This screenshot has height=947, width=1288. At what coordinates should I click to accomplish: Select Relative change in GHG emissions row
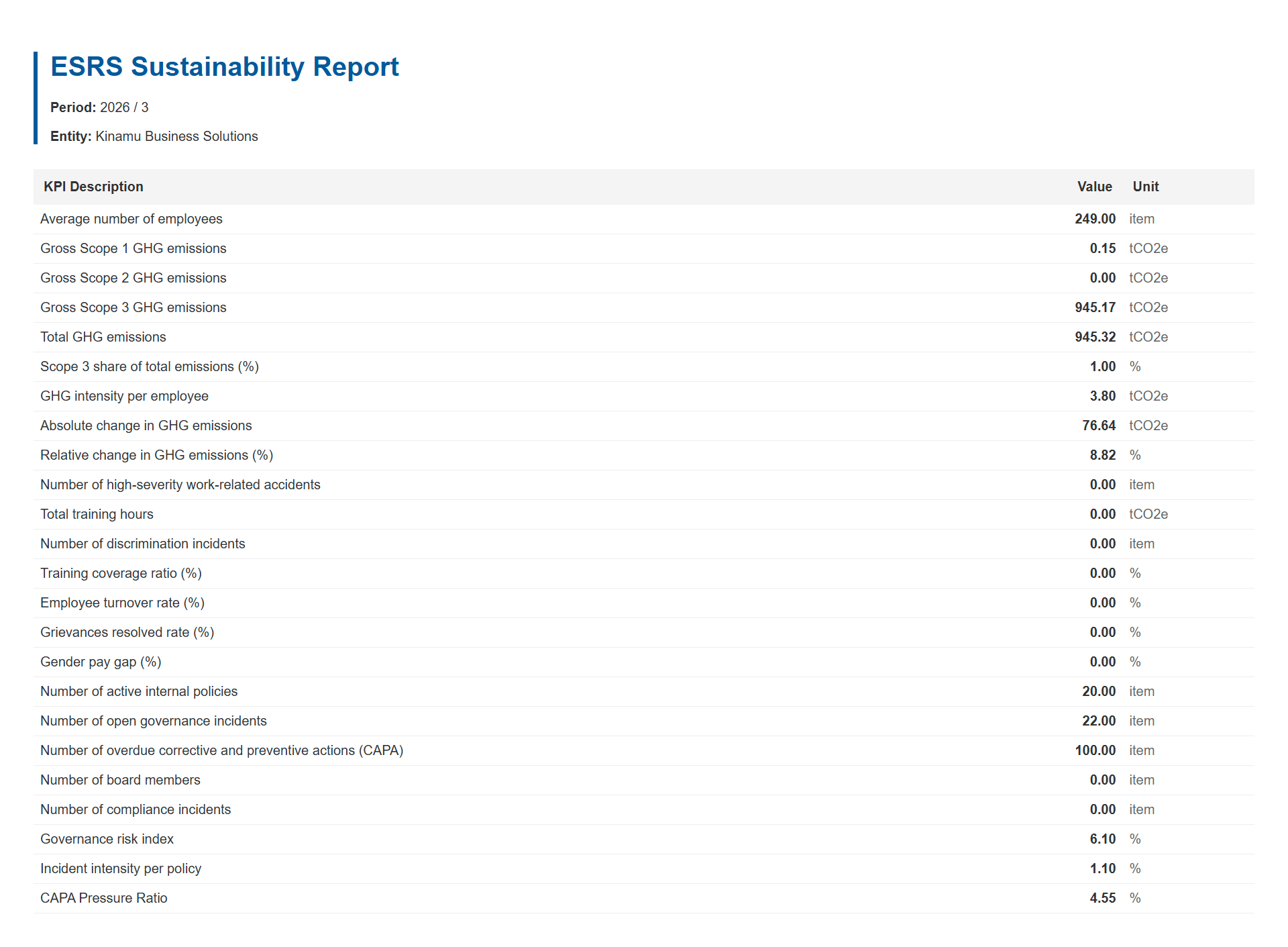tap(644, 455)
